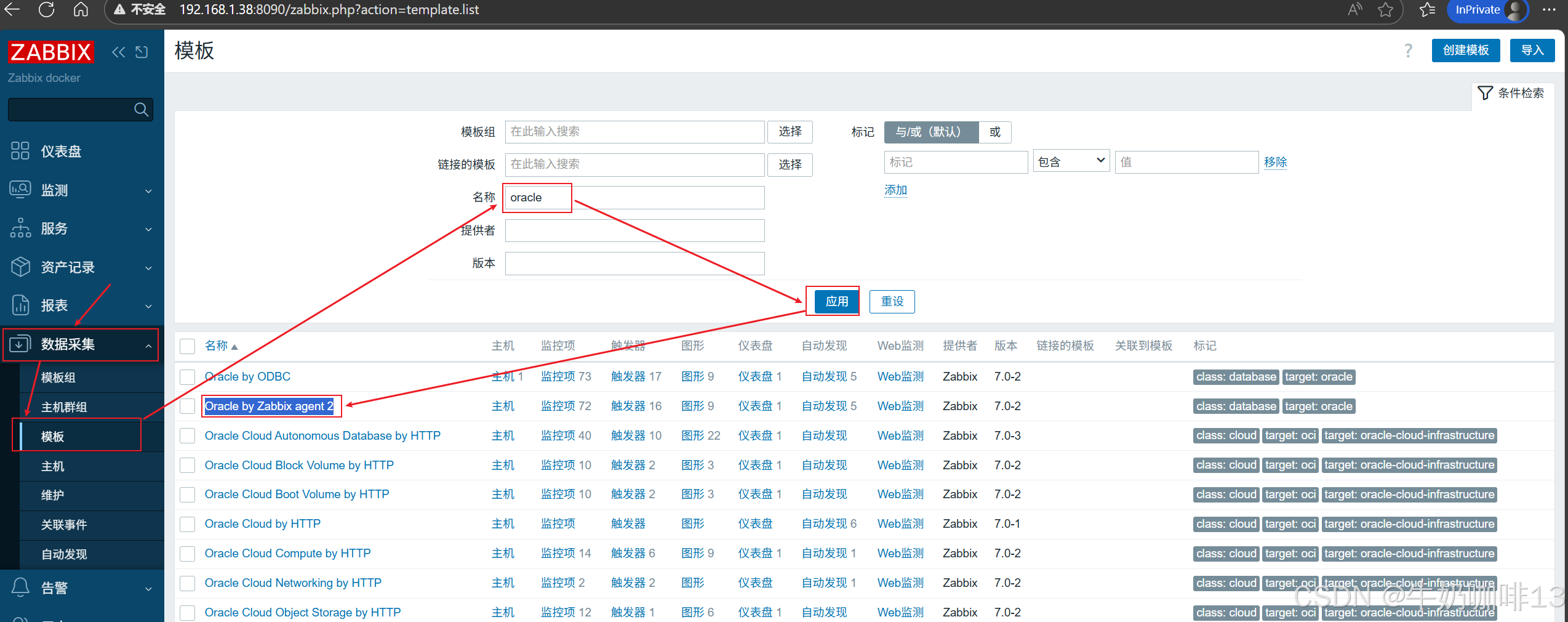The image size is (1568, 622).
Task: Open Oracle by Zabbix agent 2 template
Action: (269, 406)
